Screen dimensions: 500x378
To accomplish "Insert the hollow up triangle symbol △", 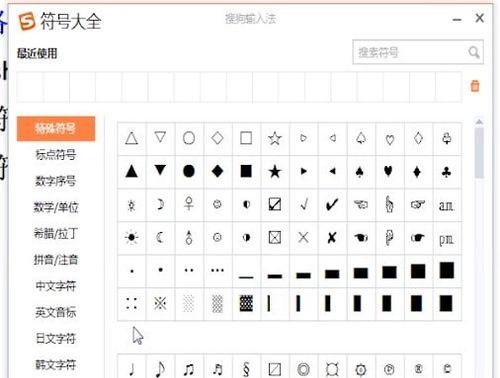I will (132, 138).
